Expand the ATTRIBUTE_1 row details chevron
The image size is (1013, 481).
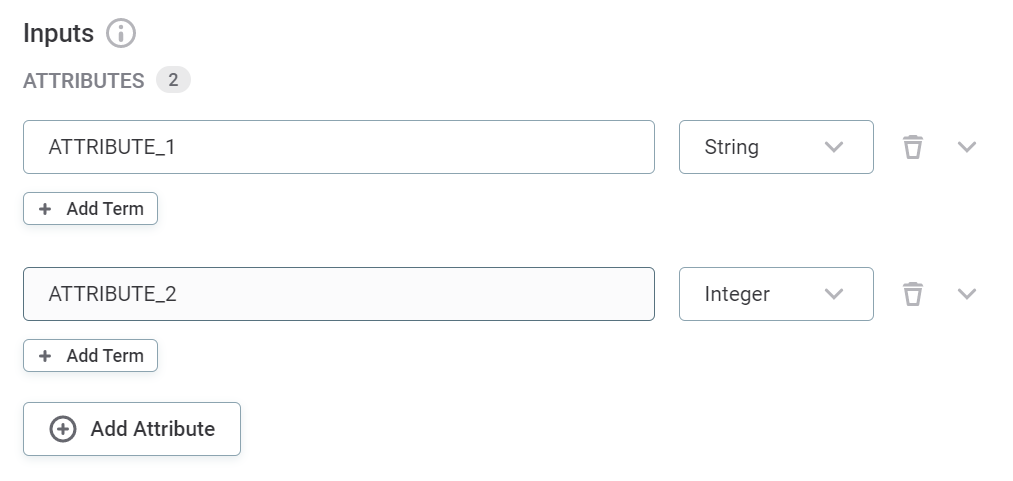point(966,147)
